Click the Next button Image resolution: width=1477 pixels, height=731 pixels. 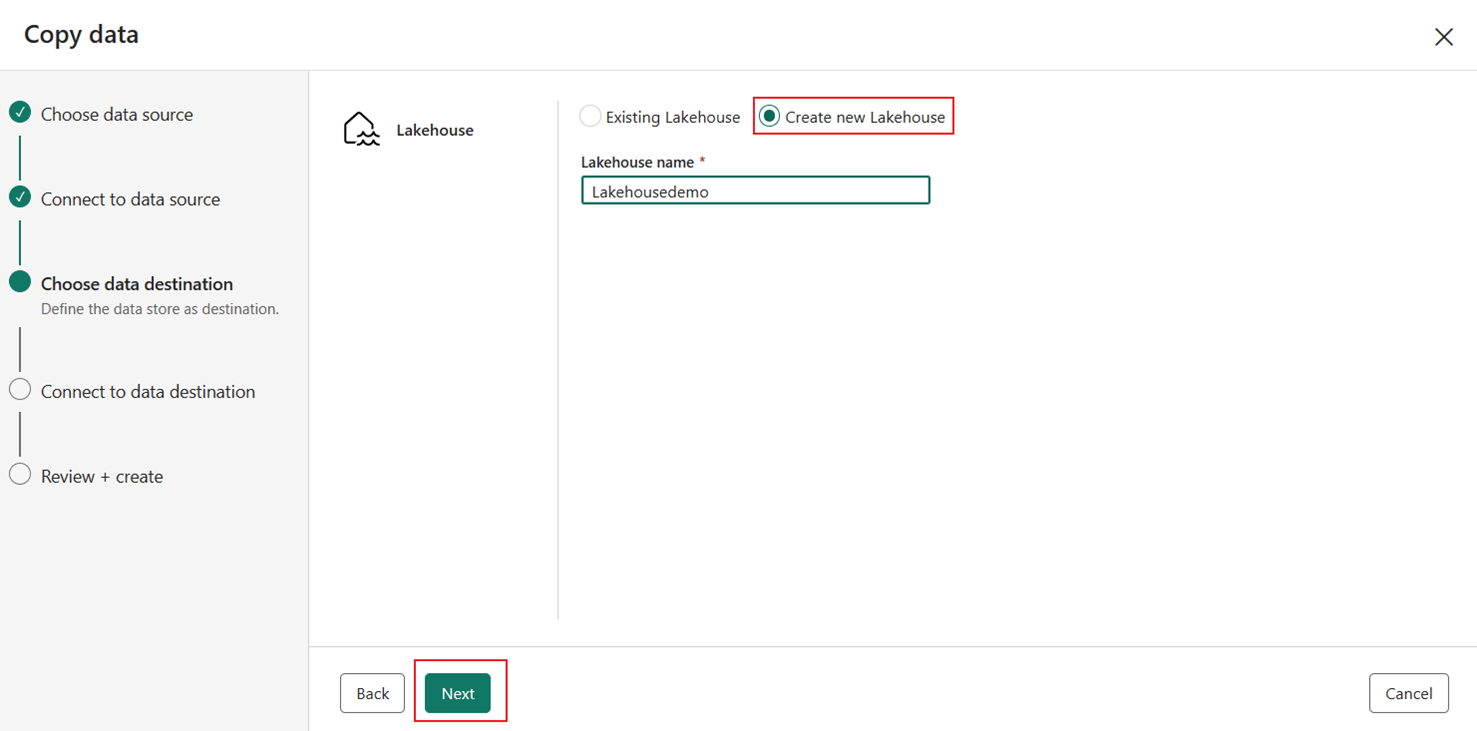[458, 693]
